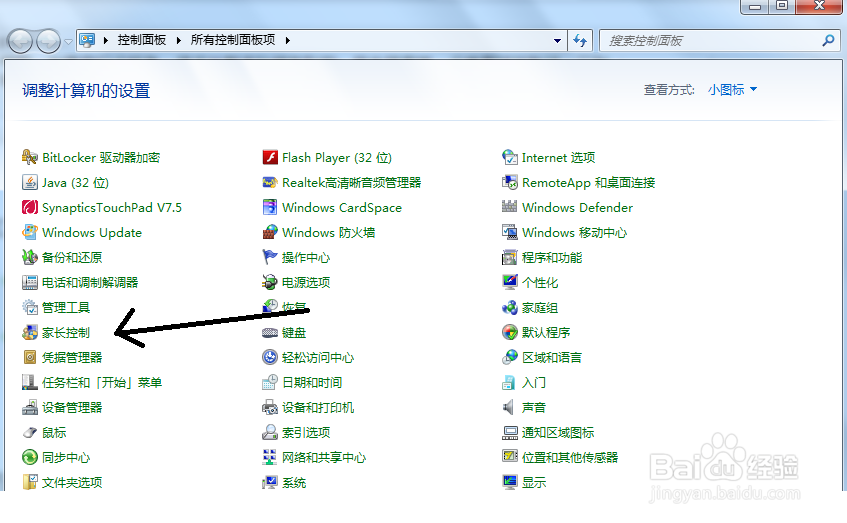Click the 控制面板 breadcrumb item
The height and width of the screenshot is (523, 847).
142,40
